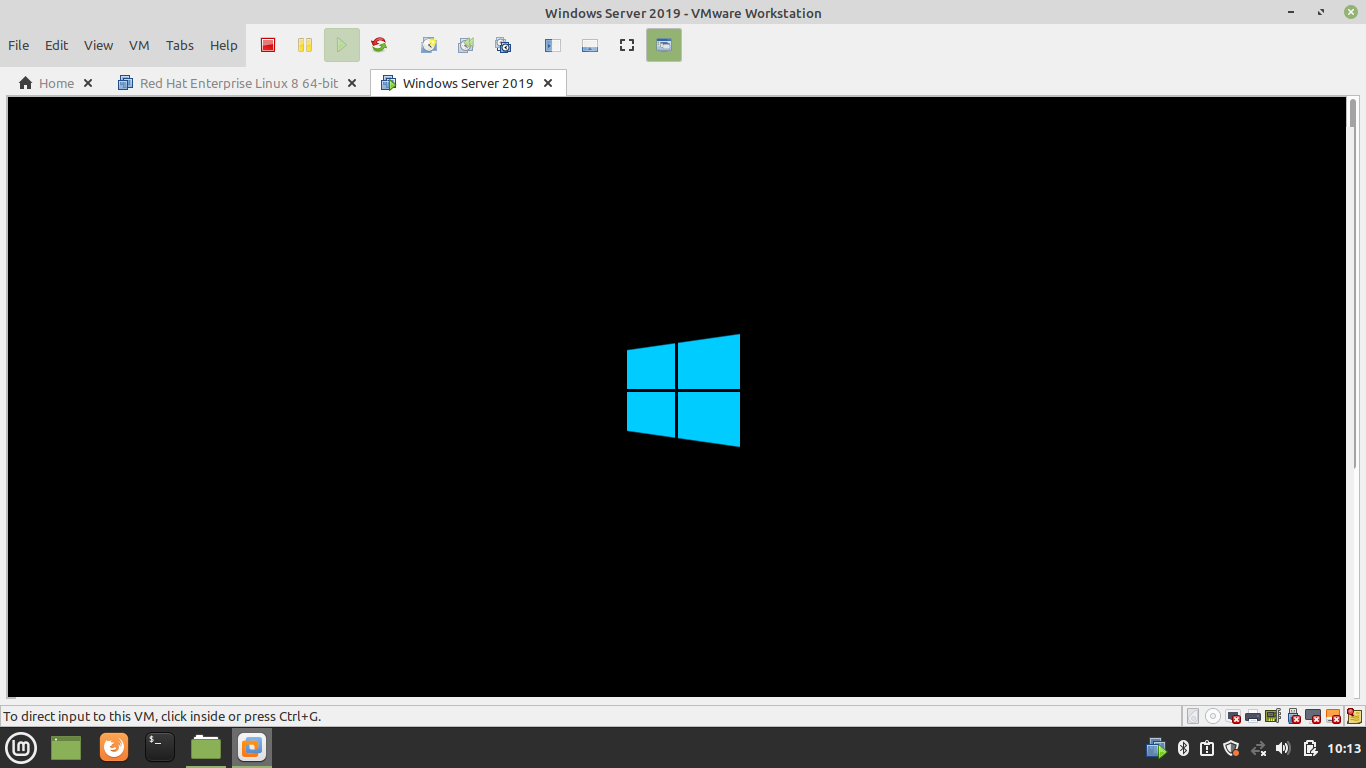Open the file manager folder icon in the panel
This screenshot has height=768, width=1366.
pos(206,747)
